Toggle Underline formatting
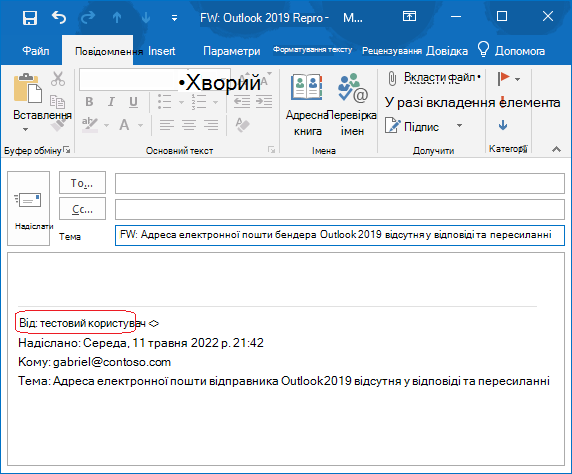This screenshot has width=572, height=474. tap(134, 102)
